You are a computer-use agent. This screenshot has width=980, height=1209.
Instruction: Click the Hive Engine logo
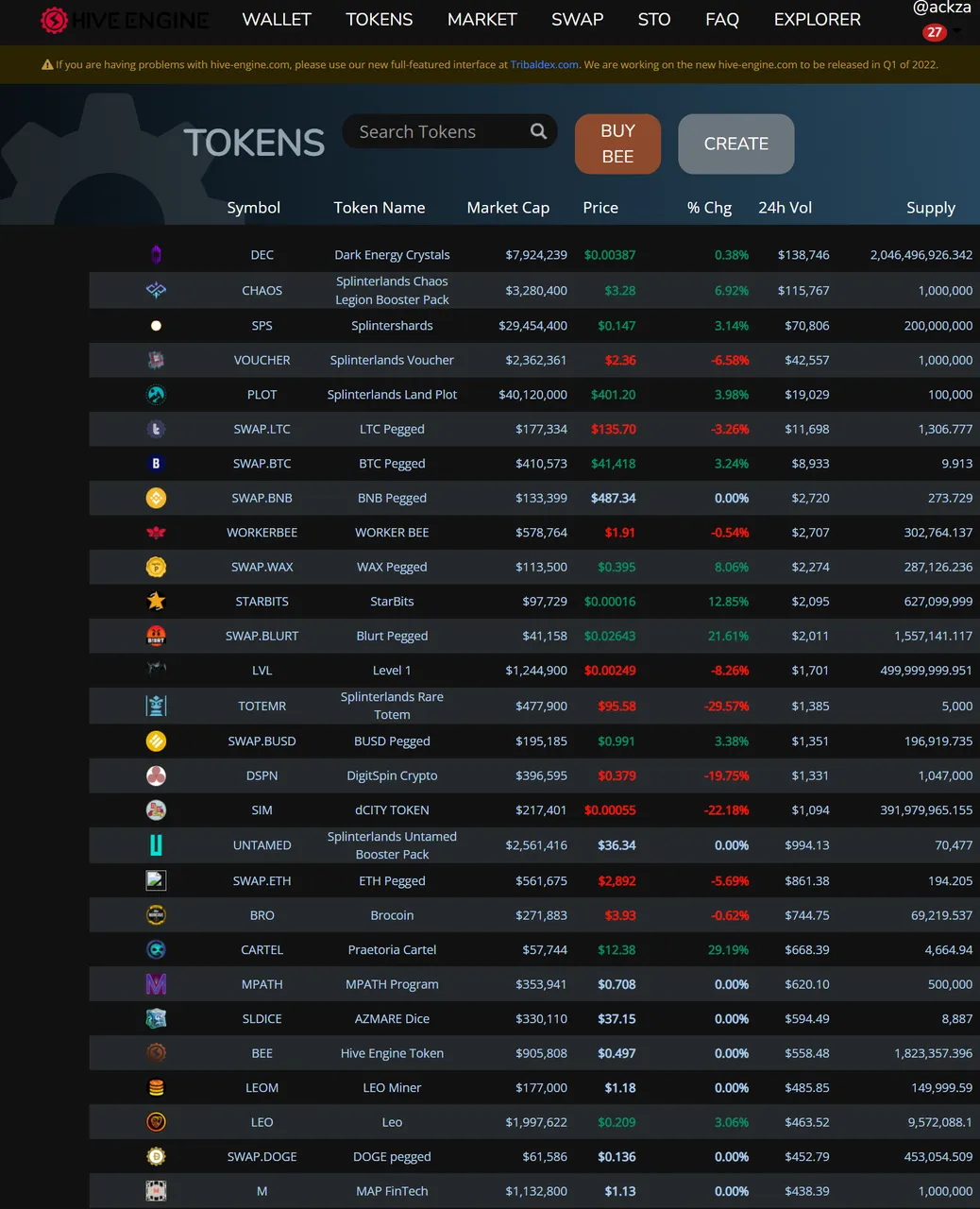[126, 20]
